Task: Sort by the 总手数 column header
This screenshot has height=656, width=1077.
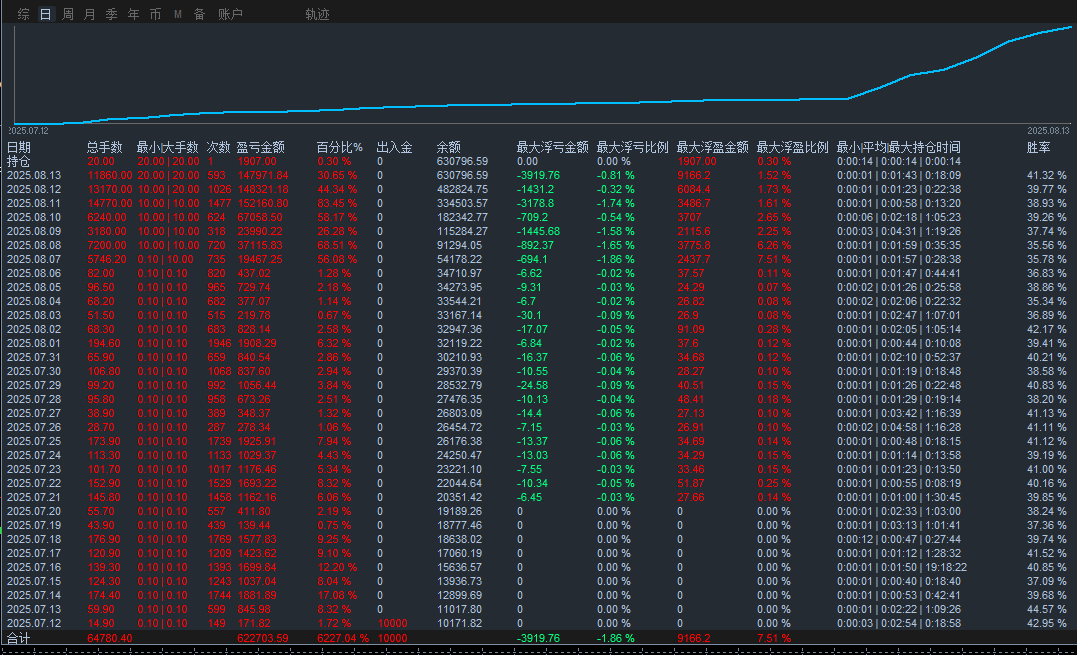Action: tap(104, 147)
